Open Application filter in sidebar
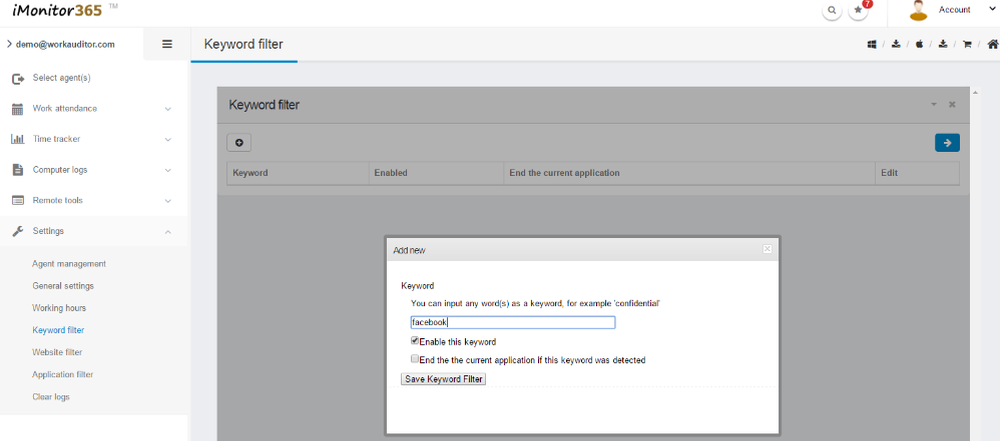 (x=62, y=375)
